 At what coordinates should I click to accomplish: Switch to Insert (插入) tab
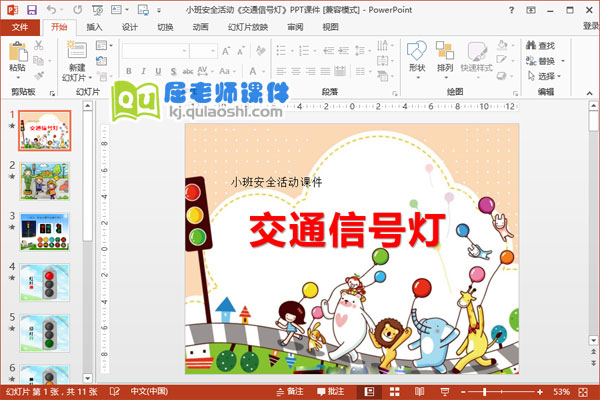(94, 27)
